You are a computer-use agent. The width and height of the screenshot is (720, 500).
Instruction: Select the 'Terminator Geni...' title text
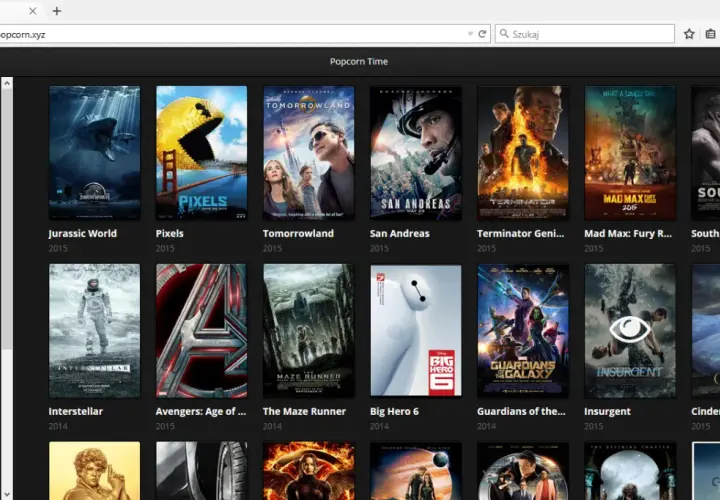pos(520,233)
